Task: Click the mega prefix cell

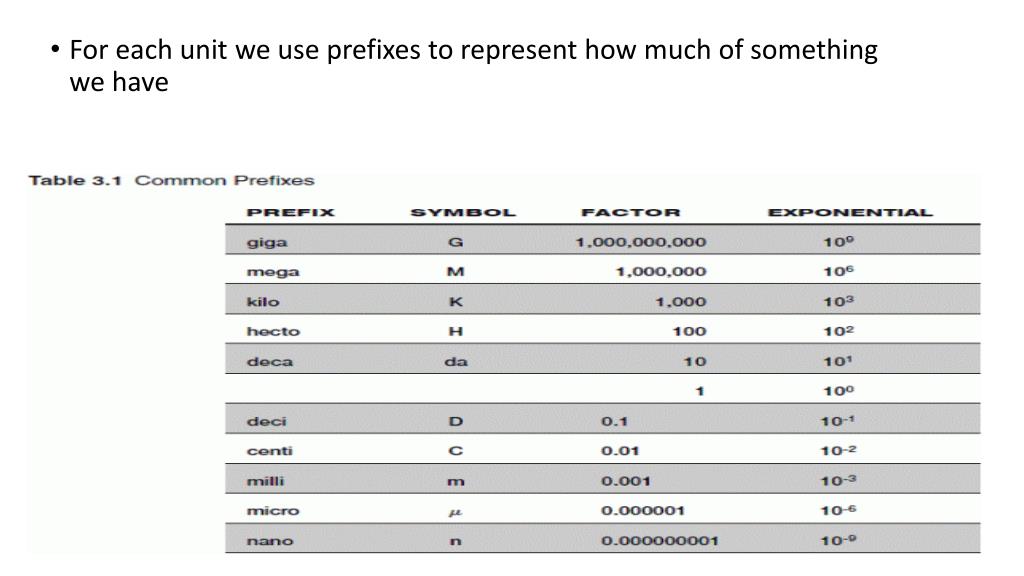Action: tap(273, 272)
